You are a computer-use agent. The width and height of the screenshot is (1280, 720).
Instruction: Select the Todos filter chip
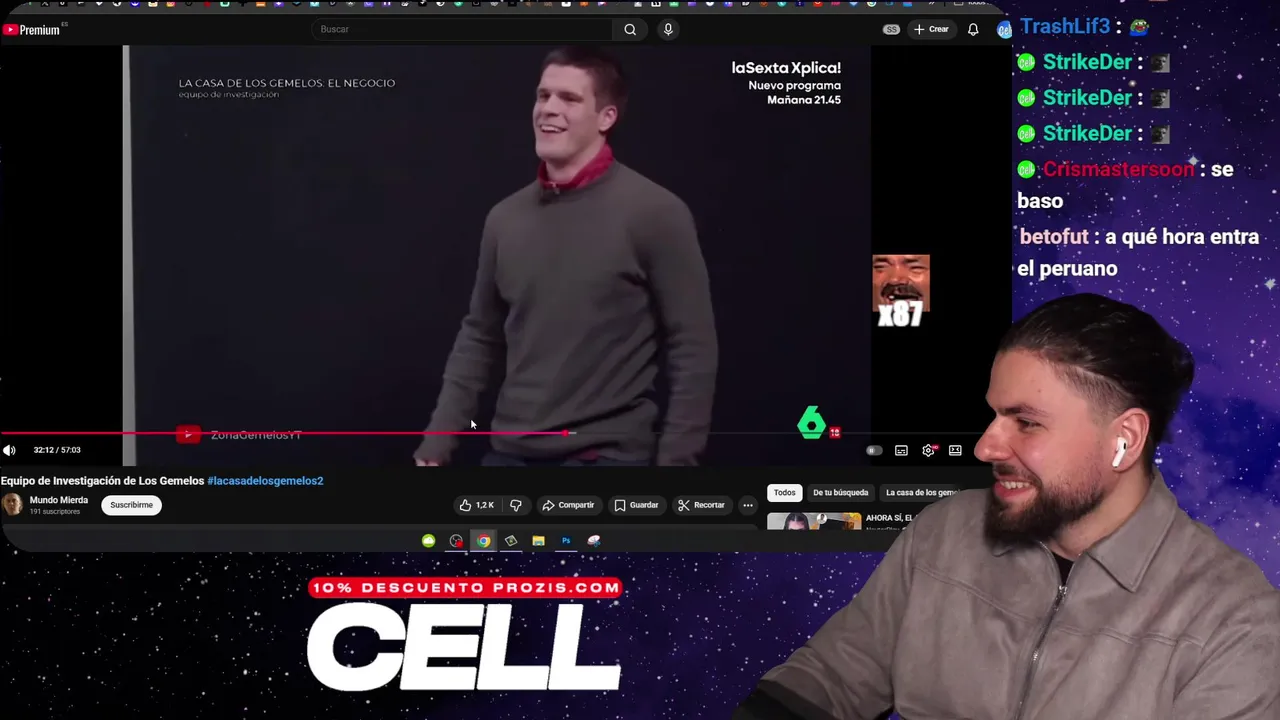coord(784,493)
